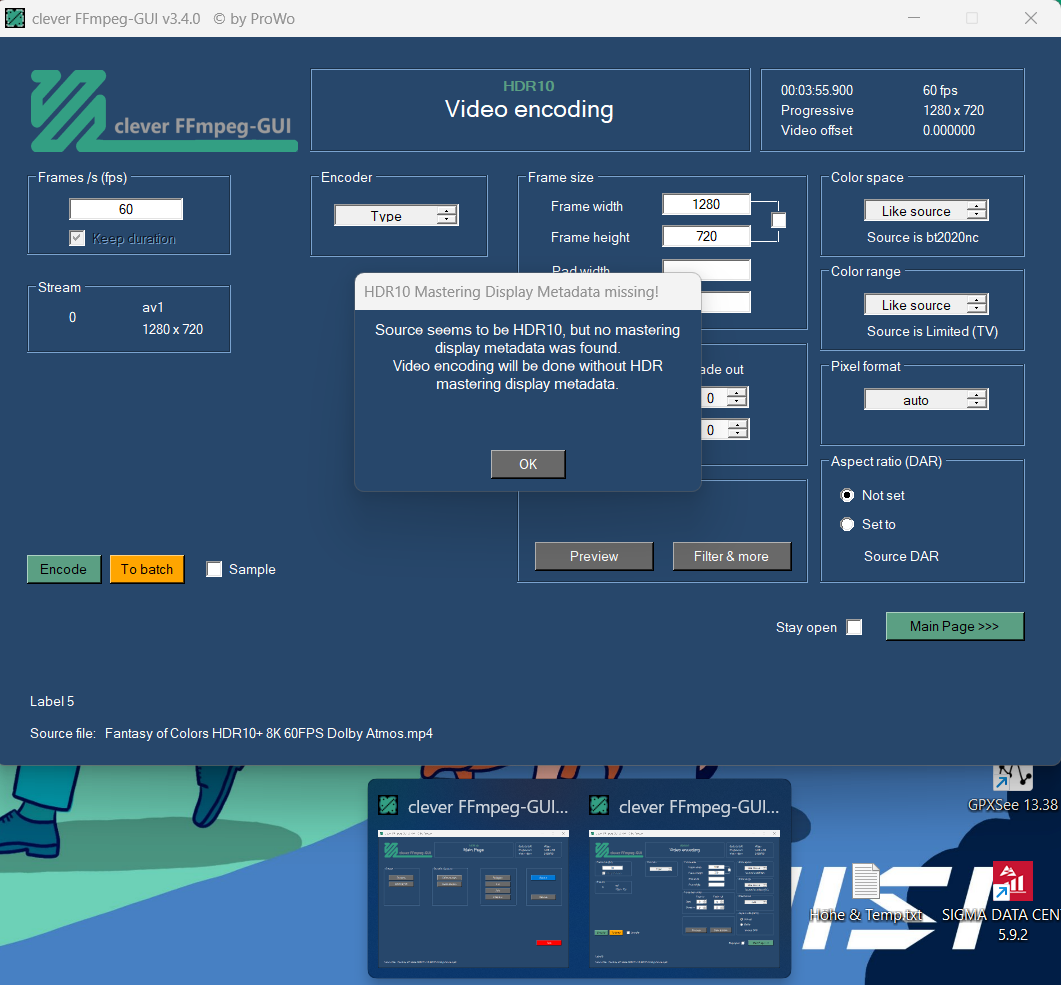Click the 00:03:55.900 duration text

tap(817, 90)
